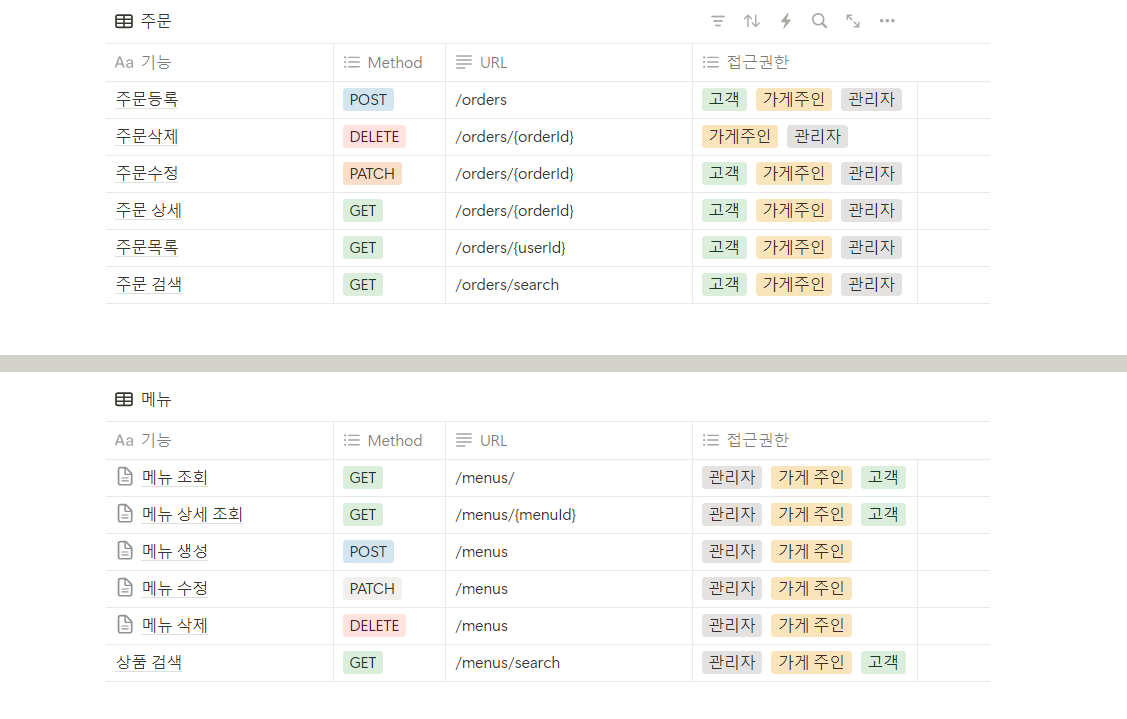Click GET tag in 주문목록 row
Screen dimensions: 1127x719
click(x=363, y=248)
